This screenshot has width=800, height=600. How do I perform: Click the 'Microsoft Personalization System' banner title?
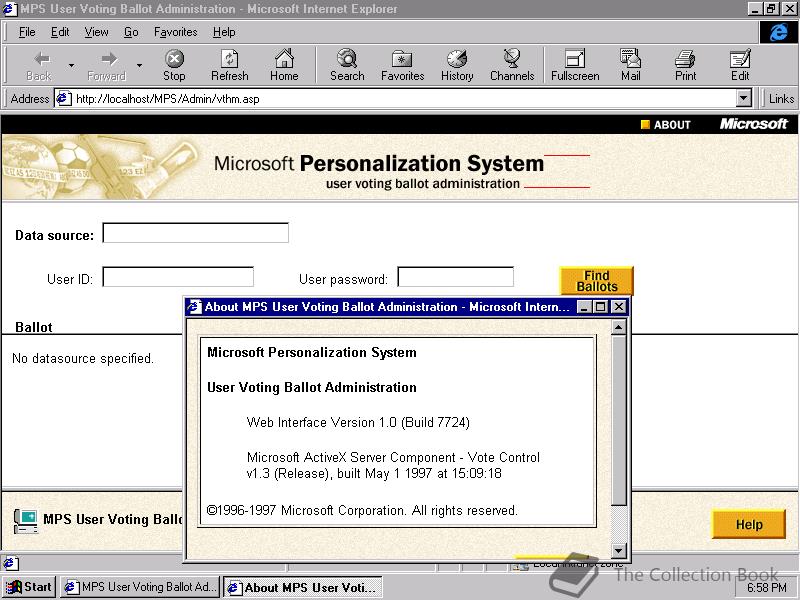[379, 163]
